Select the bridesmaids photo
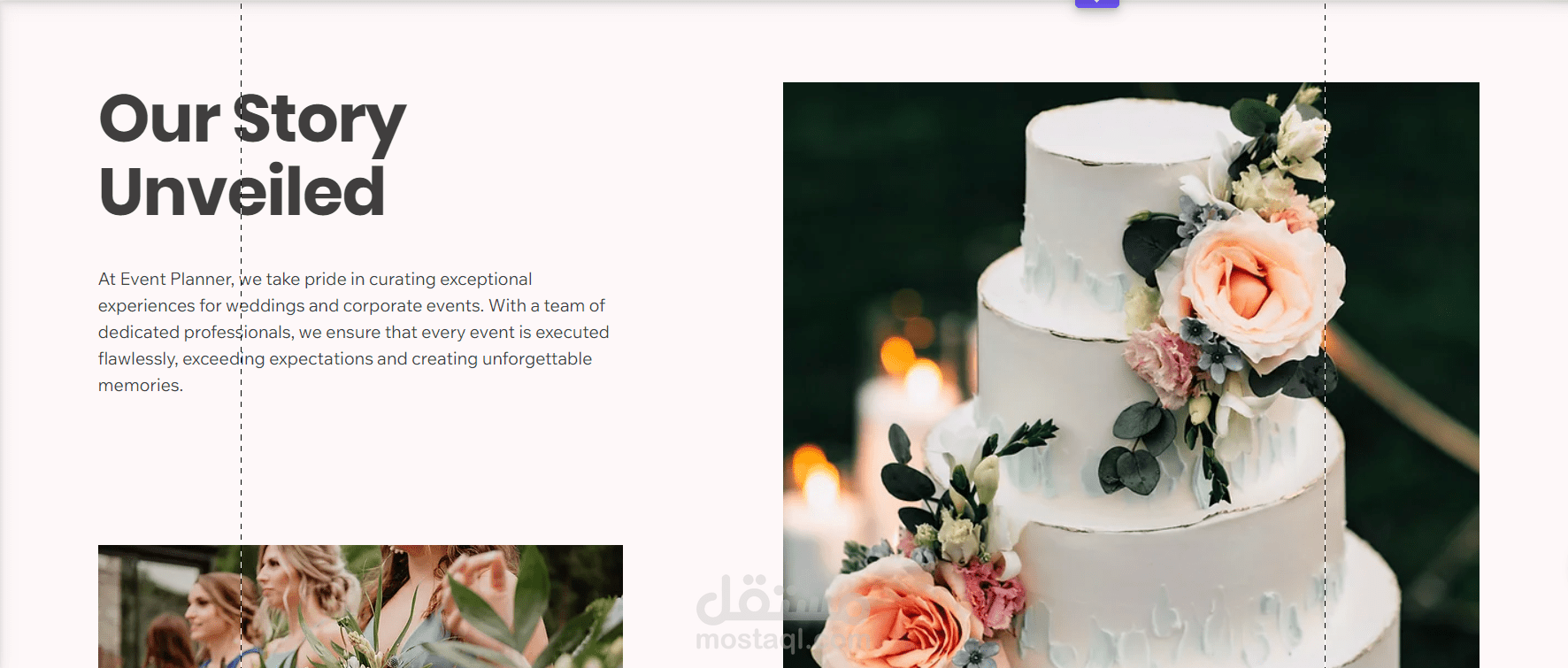Image resolution: width=1568 pixels, height=668 pixels. (360, 606)
